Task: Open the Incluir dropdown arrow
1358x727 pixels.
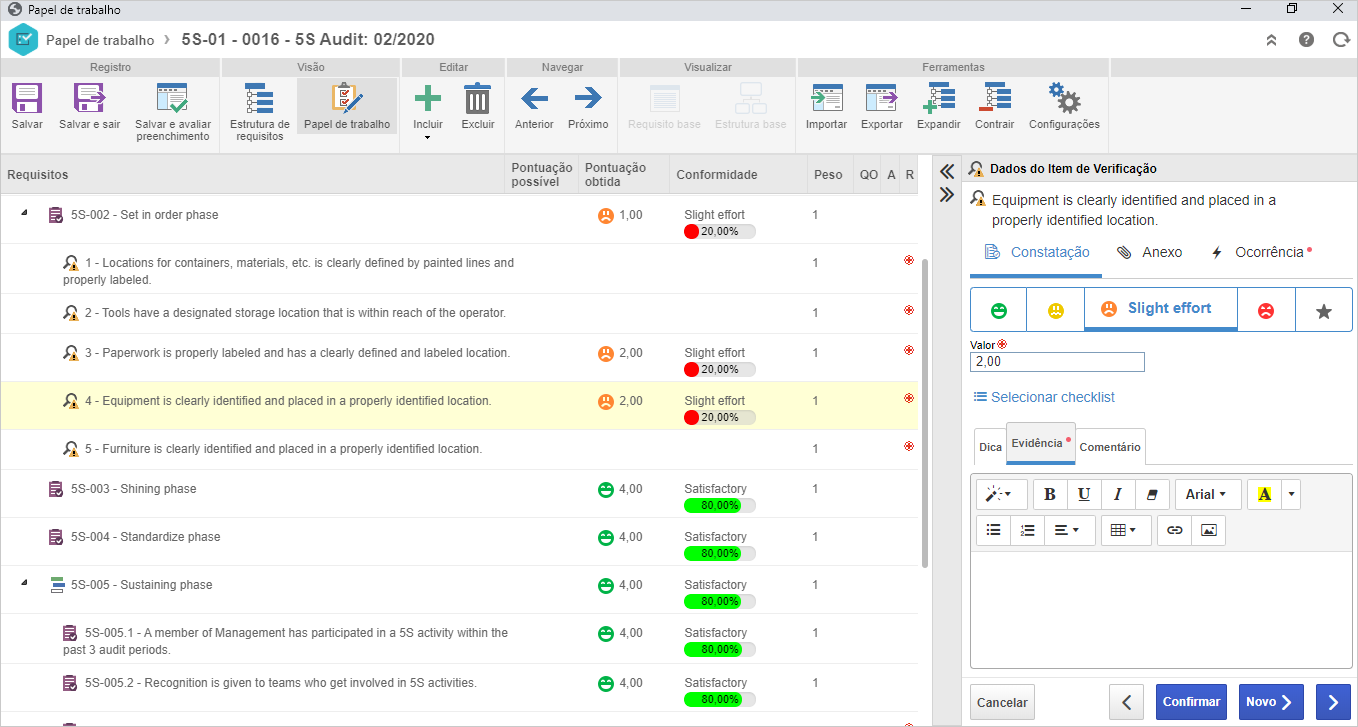Action: click(428, 139)
